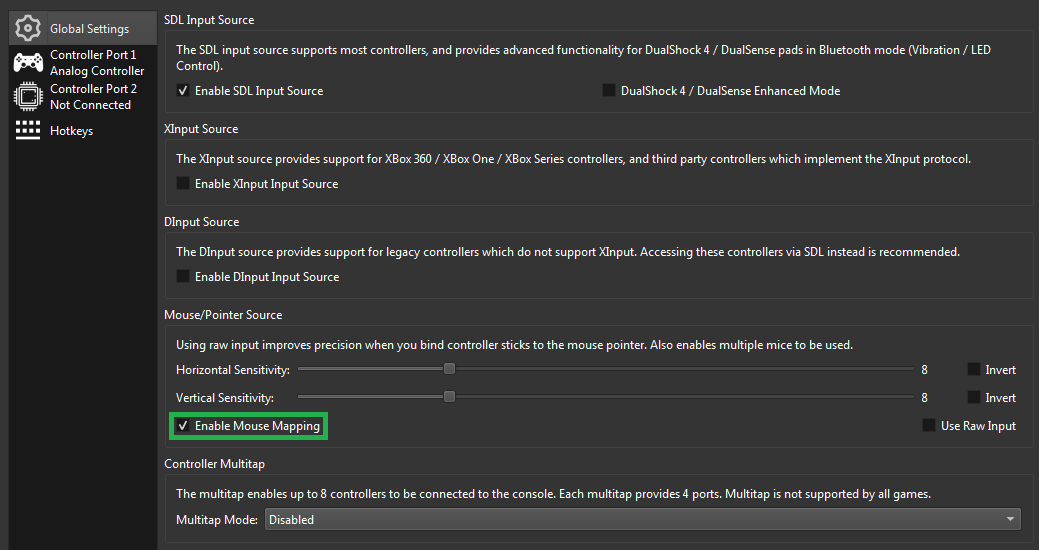Image resolution: width=1039 pixels, height=550 pixels.
Task: Go to the Hotkeys page
Action: 71,131
